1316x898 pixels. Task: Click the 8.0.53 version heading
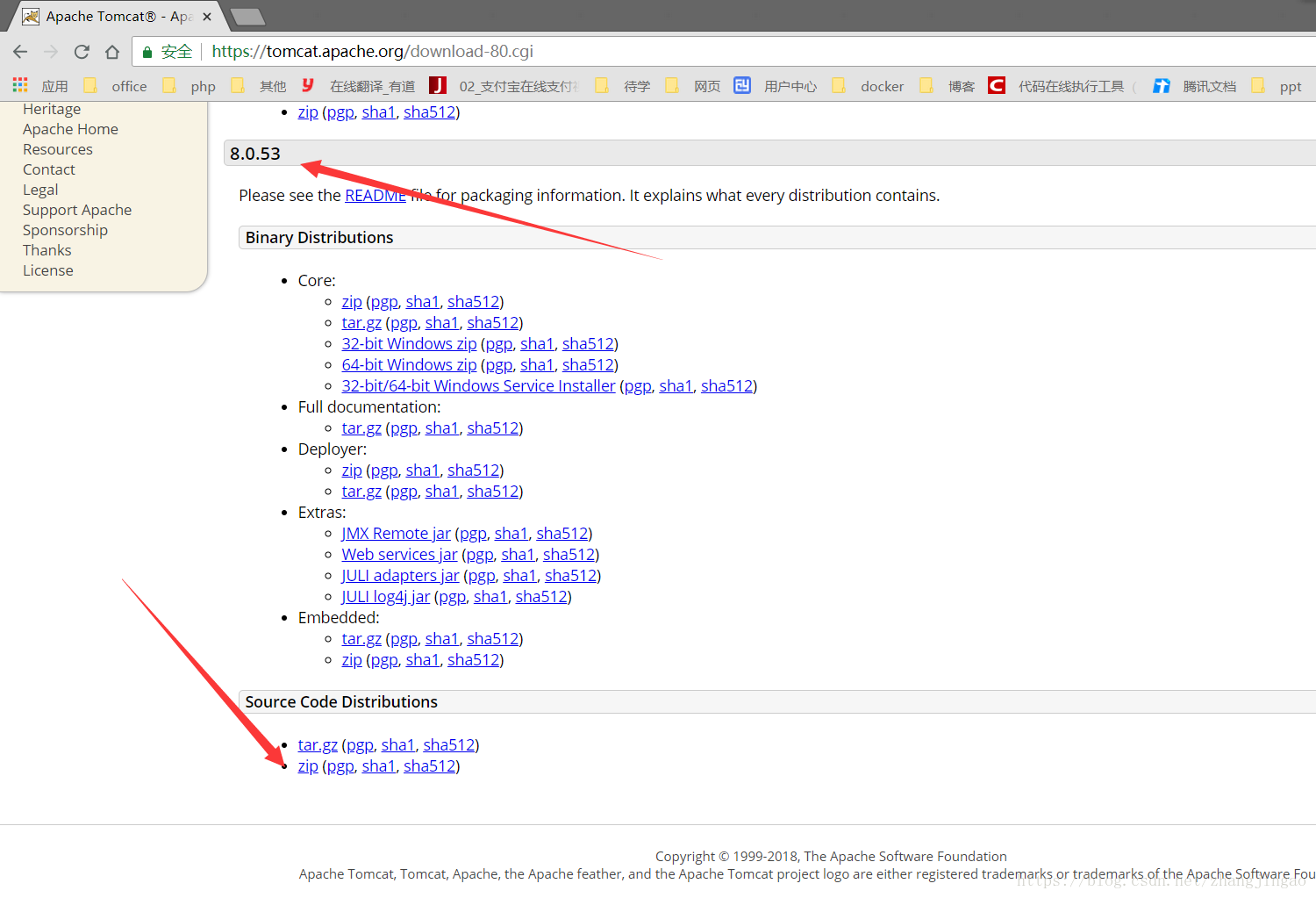(x=255, y=154)
